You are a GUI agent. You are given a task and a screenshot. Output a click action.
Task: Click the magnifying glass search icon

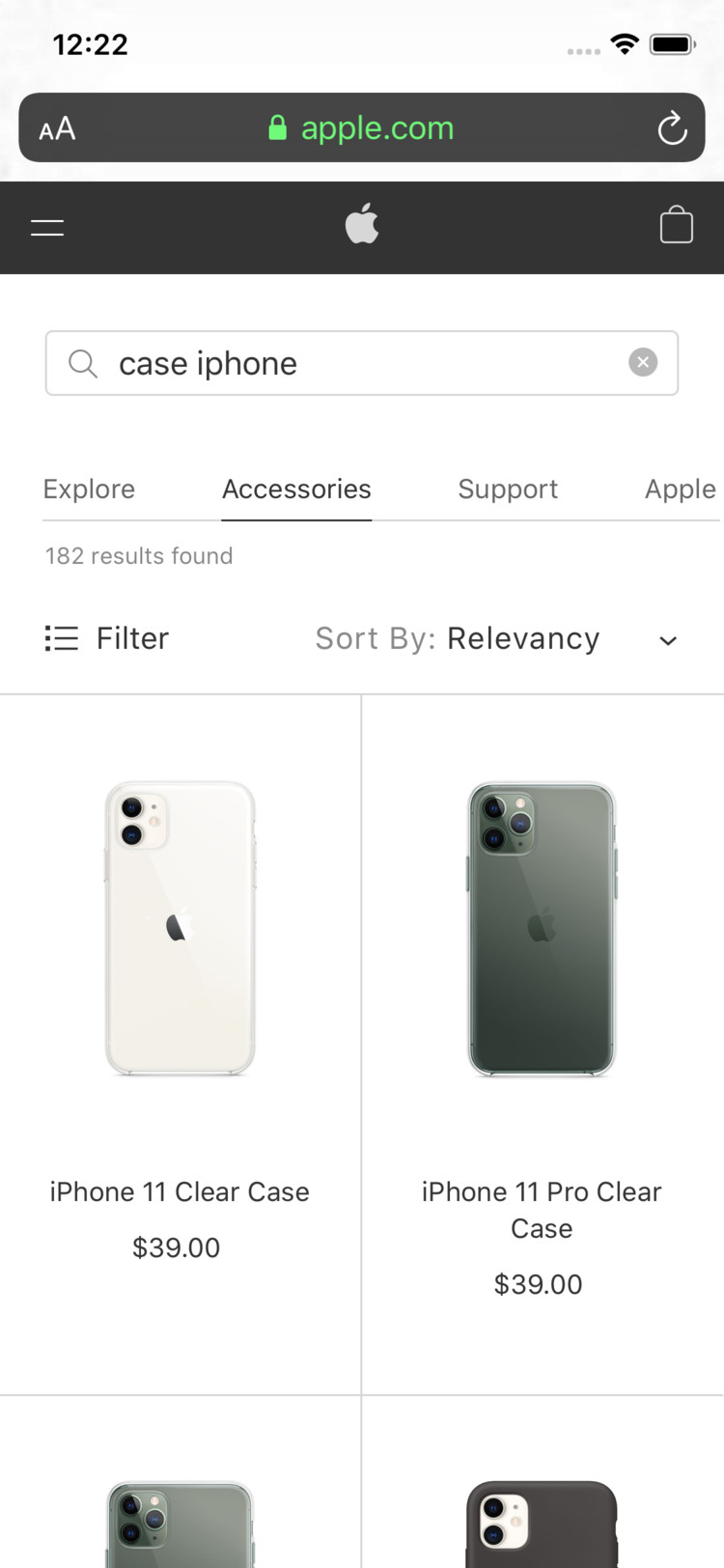pyautogui.click(x=83, y=363)
